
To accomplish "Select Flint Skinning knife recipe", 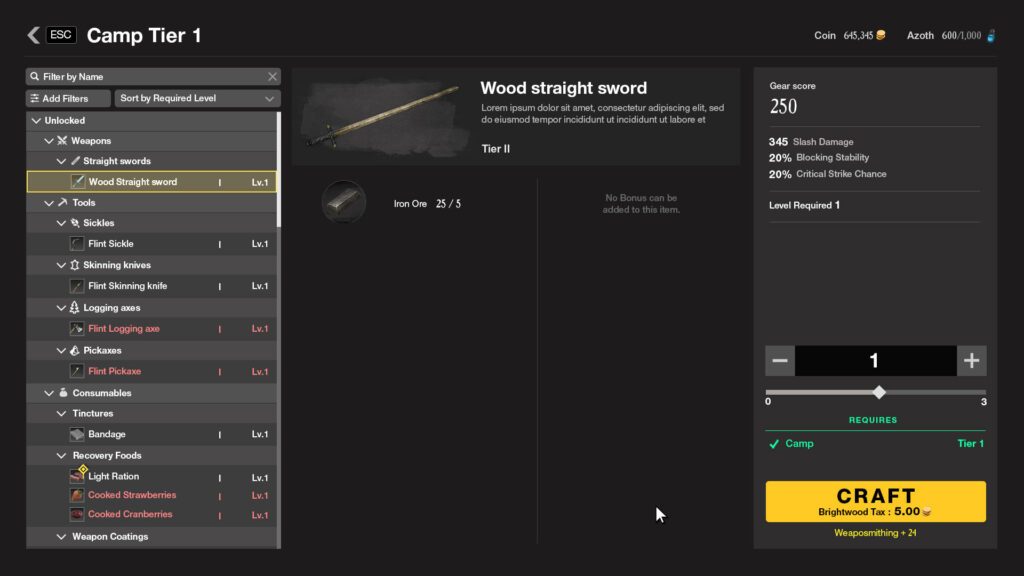I will point(127,286).
